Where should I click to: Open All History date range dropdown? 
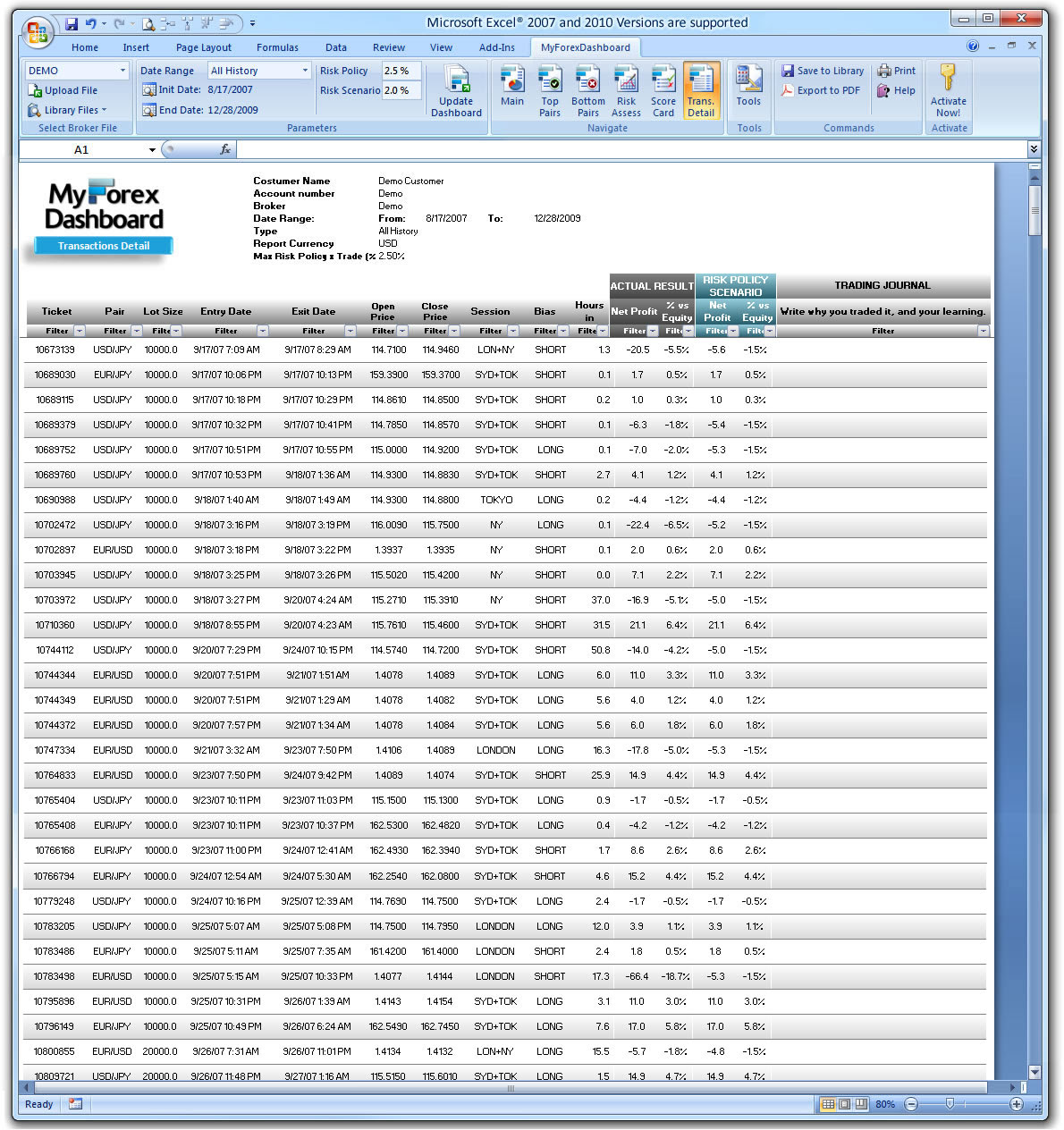coord(305,71)
